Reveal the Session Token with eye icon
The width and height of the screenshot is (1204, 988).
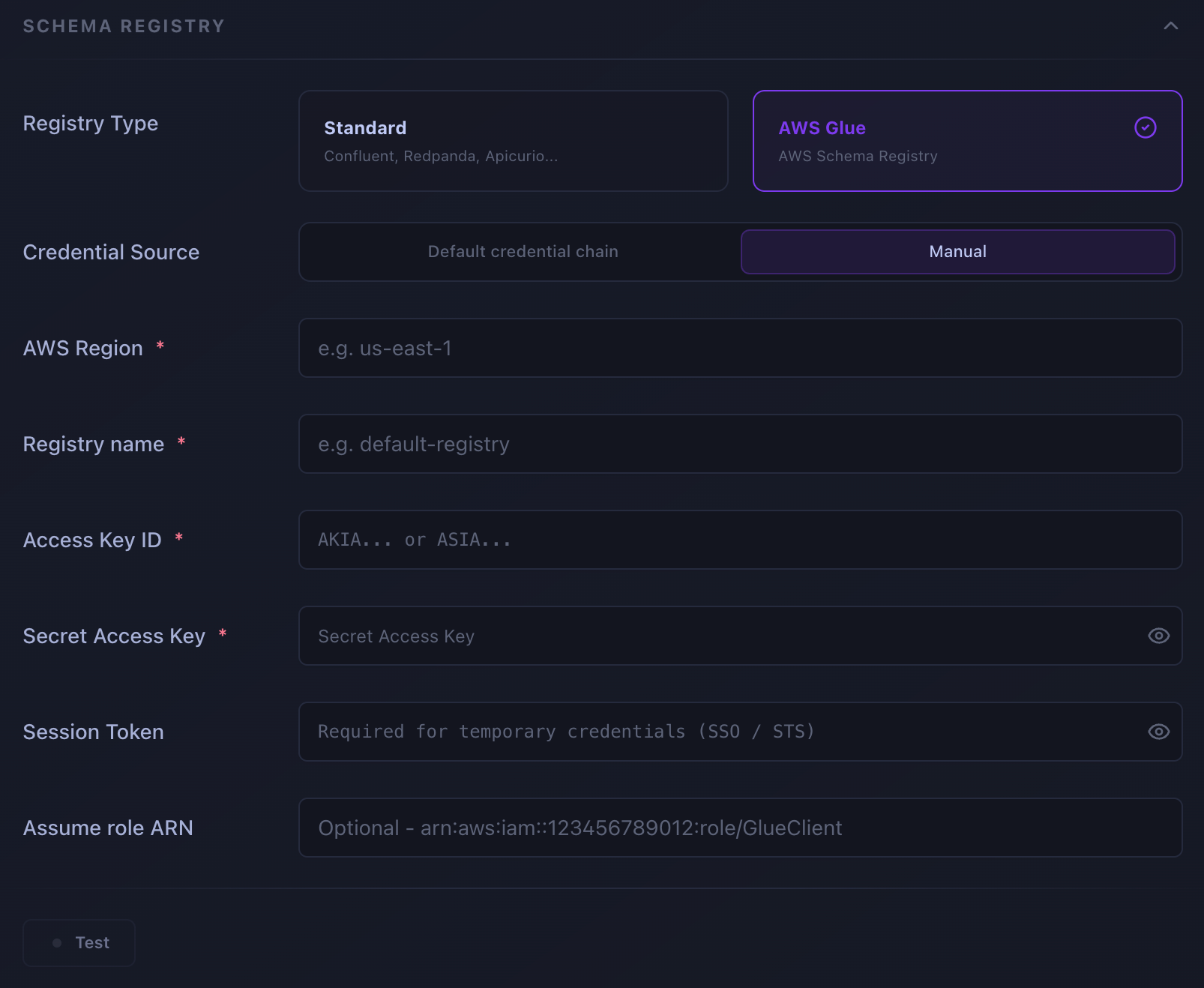pos(1159,732)
